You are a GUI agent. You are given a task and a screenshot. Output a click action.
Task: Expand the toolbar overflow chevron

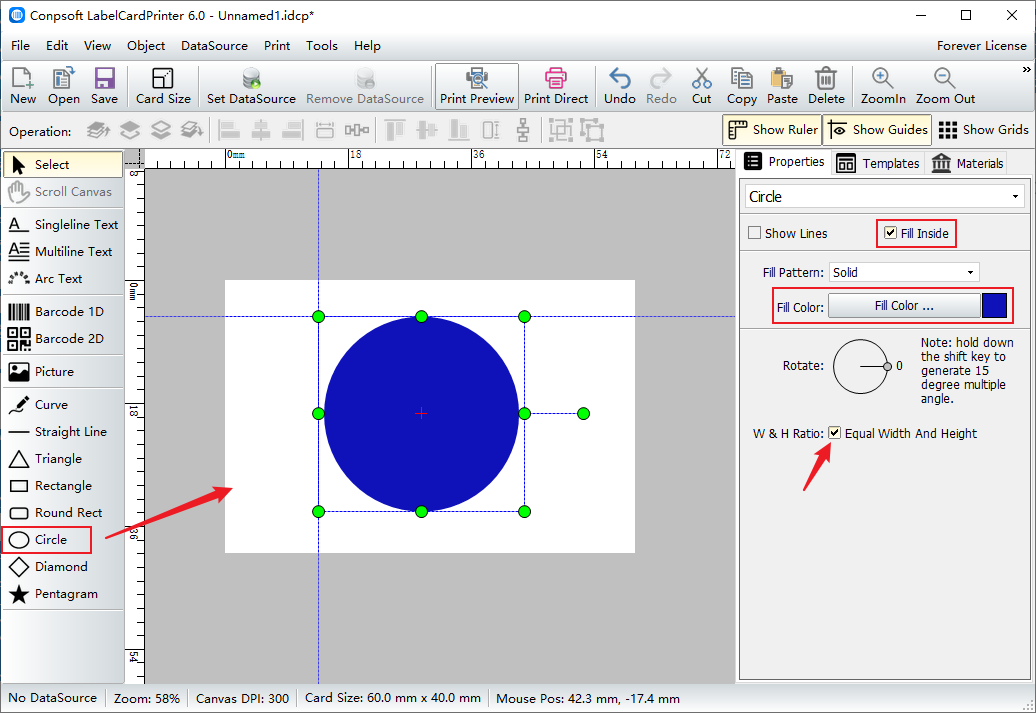tap(1026, 69)
